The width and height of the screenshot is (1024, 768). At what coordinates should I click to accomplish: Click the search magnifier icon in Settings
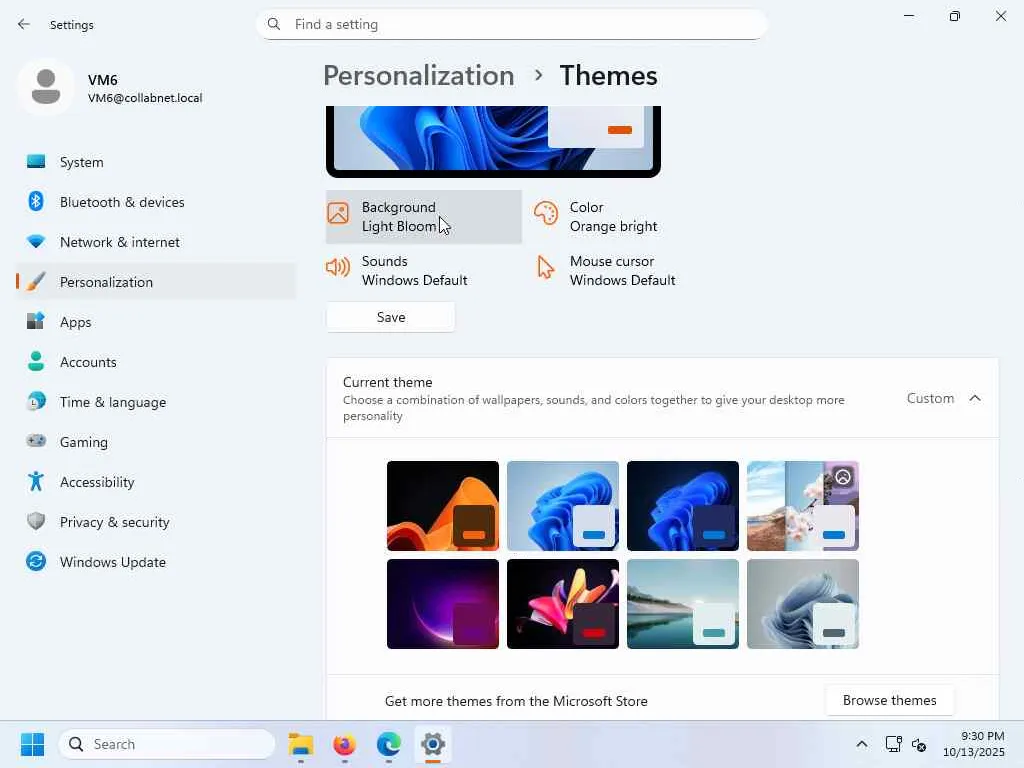point(274,24)
